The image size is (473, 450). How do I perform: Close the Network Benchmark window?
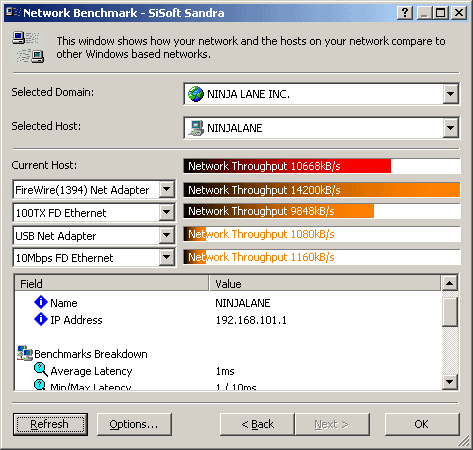459,13
